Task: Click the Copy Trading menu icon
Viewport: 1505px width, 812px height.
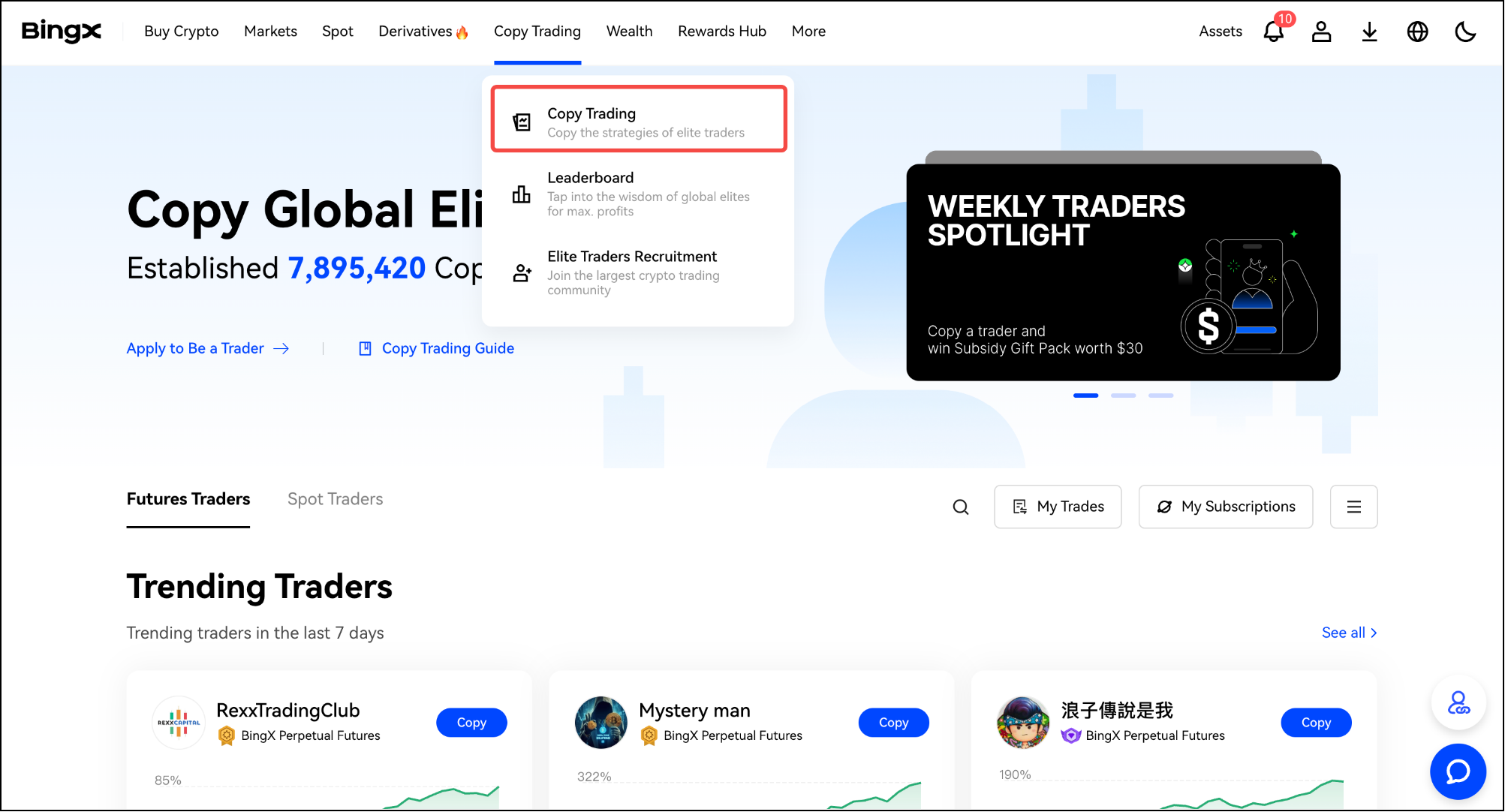Action: click(x=521, y=120)
